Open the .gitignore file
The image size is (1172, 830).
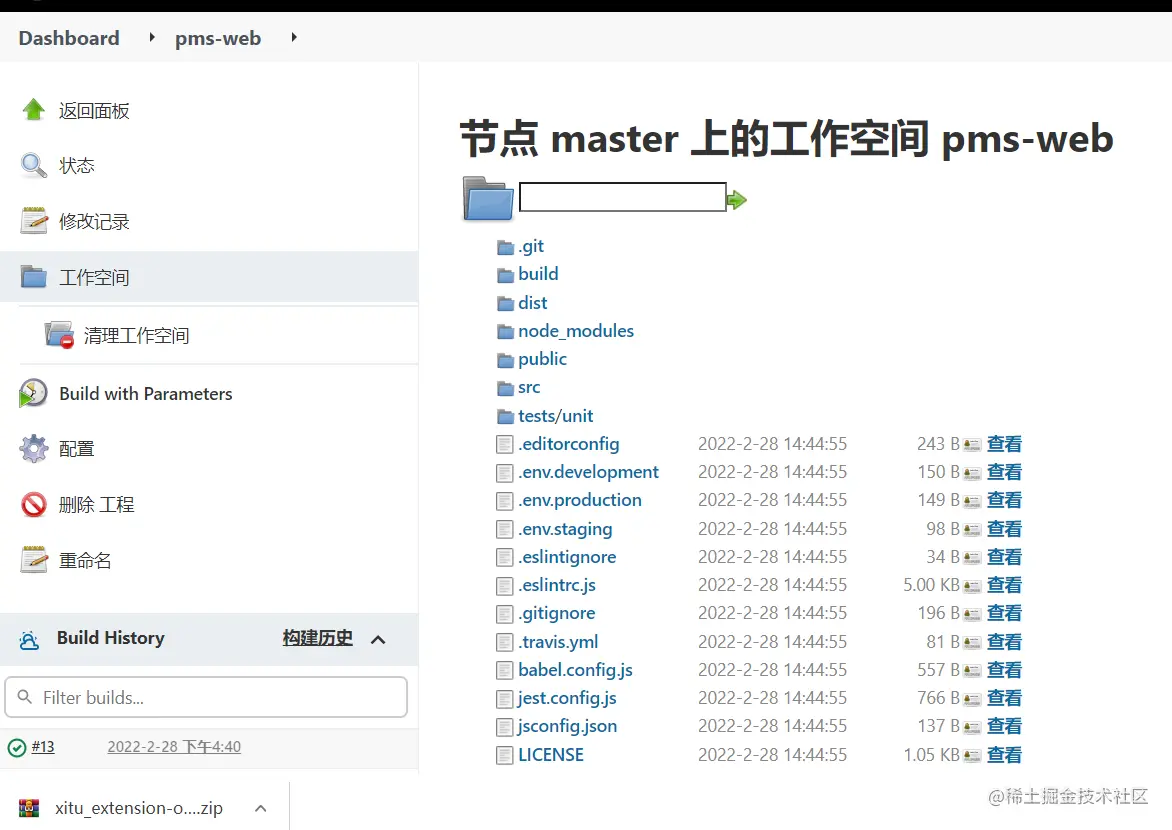[x=557, y=613]
